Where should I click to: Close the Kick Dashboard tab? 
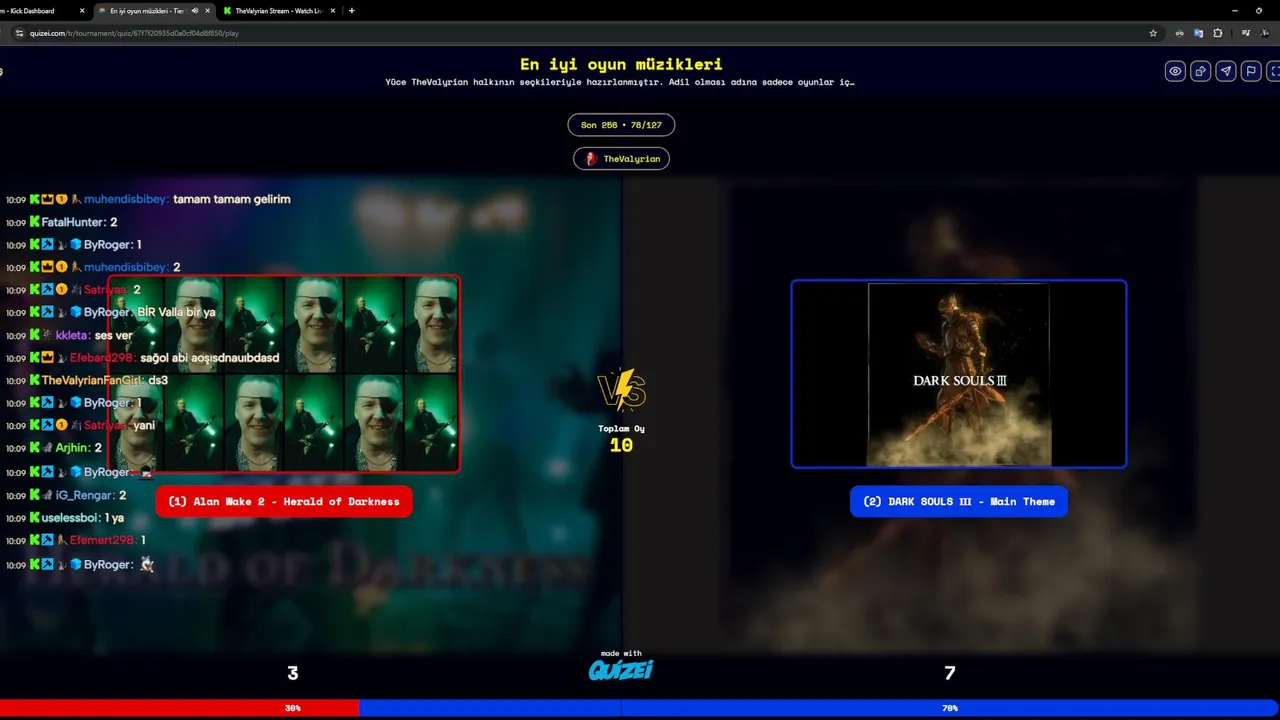pyautogui.click(x=82, y=11)
